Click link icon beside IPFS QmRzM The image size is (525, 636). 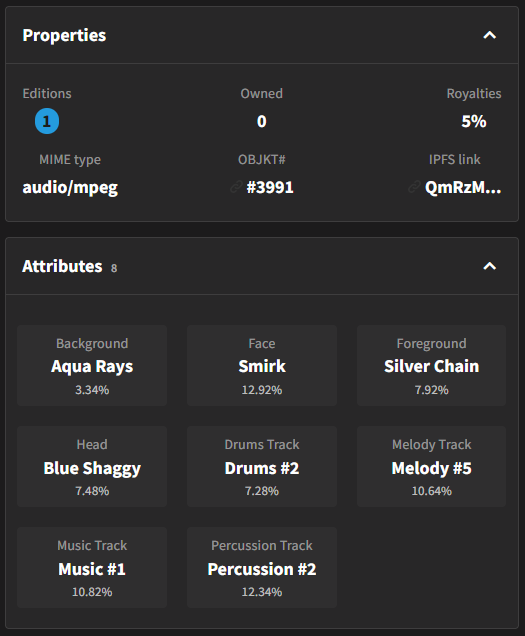pos(414,187)
